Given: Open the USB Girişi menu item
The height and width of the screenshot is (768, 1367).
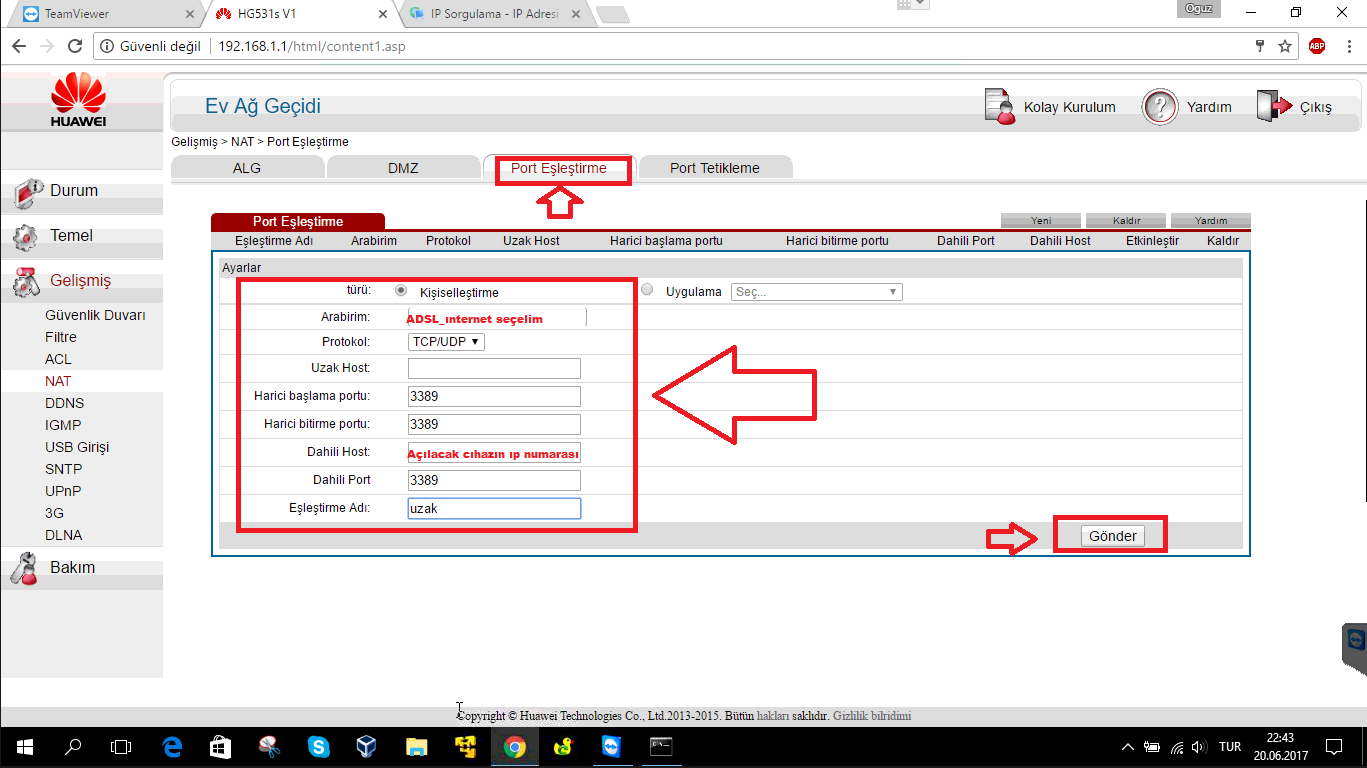Looking at the screenshot, I should click(x=77, y=447).
